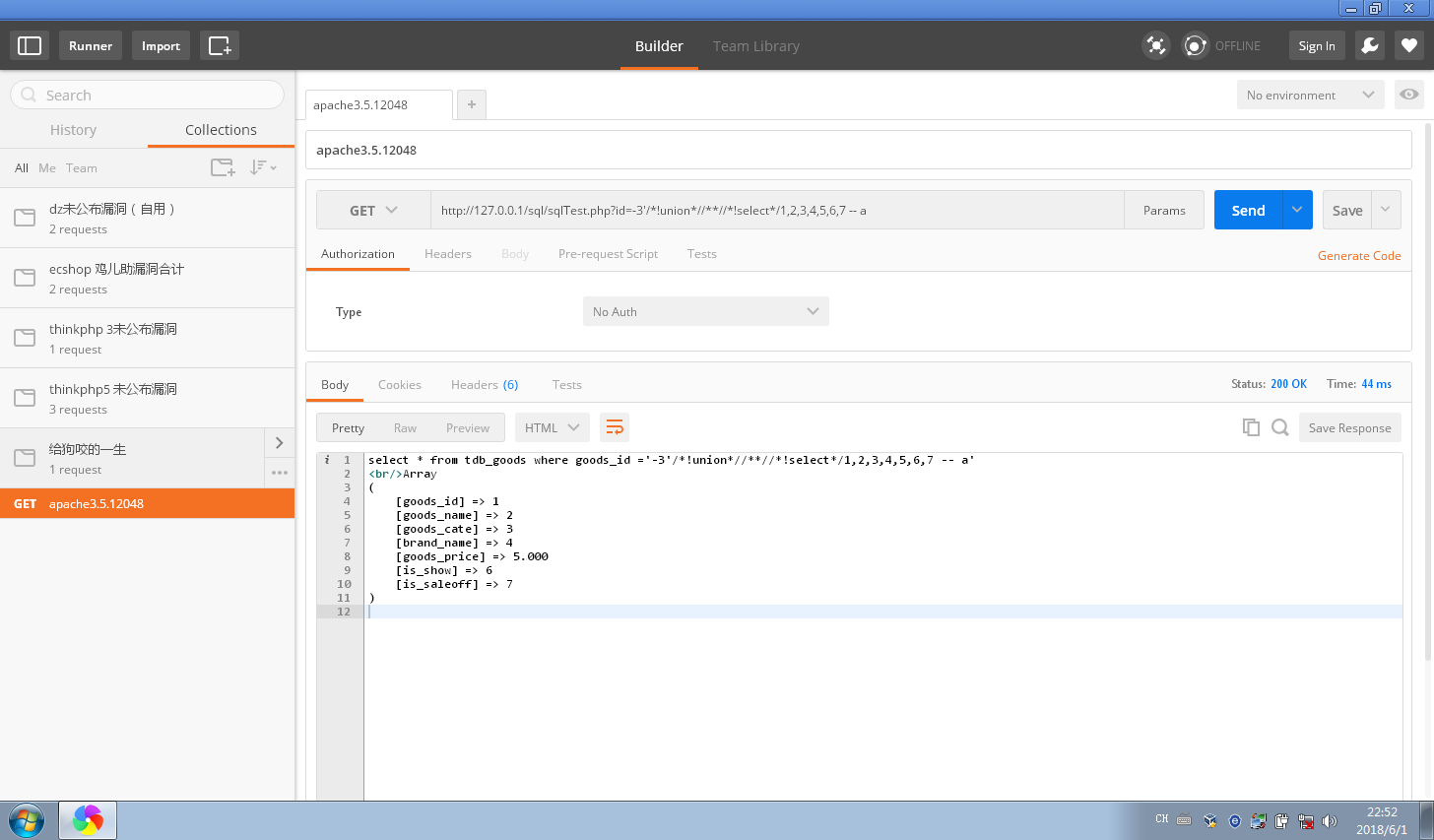Click Save Response button
The height and width of the screenshot is (840, 1434).
coord(1350,427)
